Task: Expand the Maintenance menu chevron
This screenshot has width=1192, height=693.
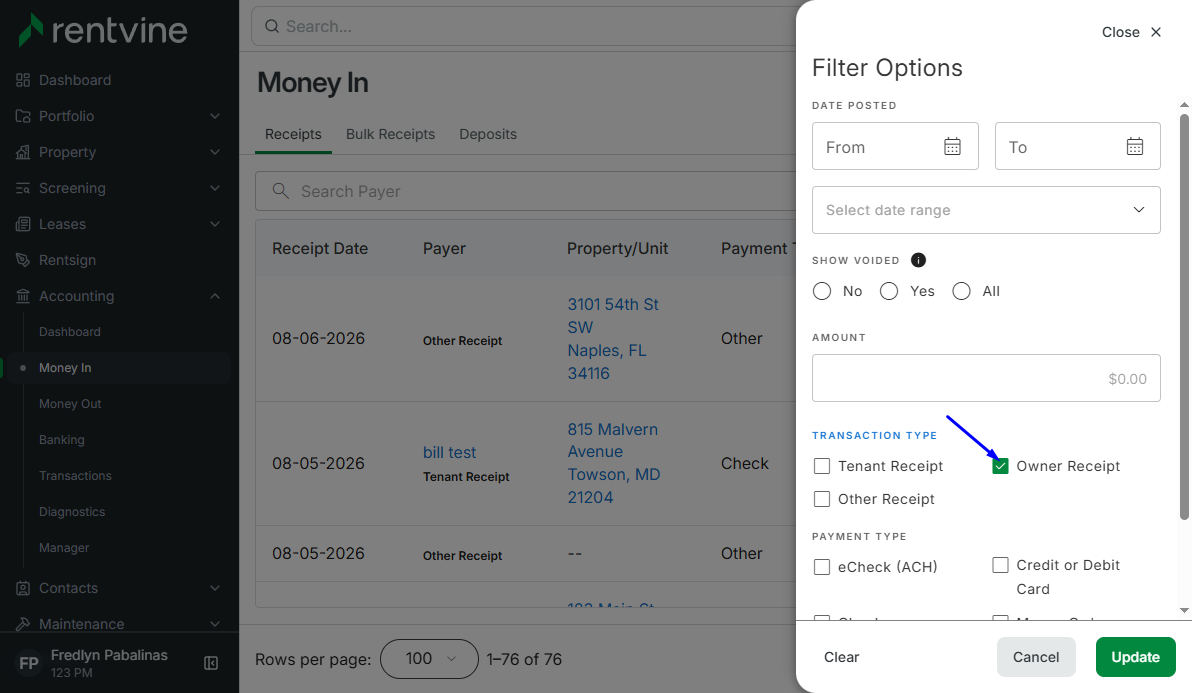Action: [x=215, y=624]
